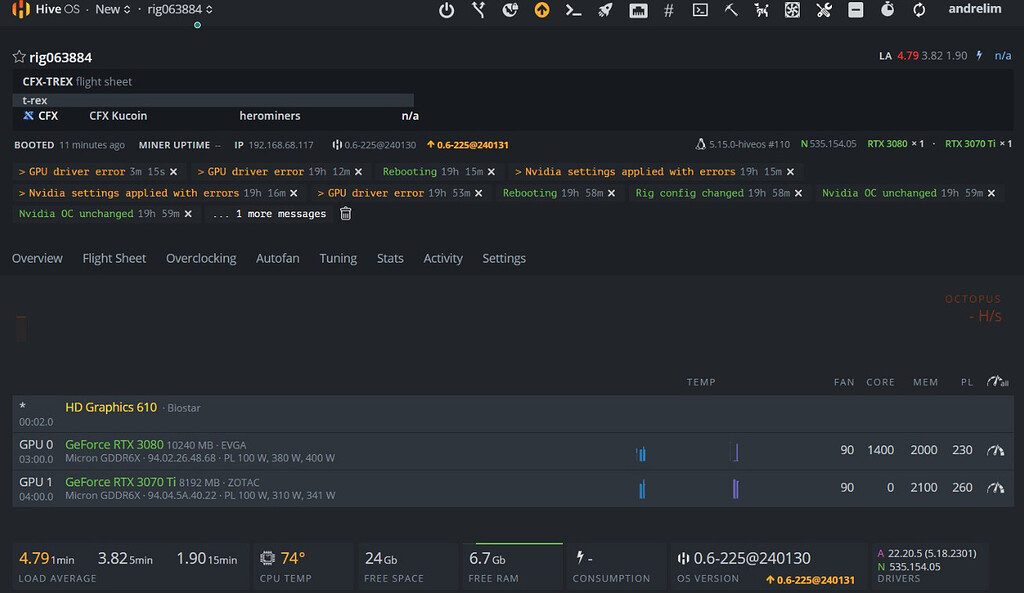Dismiss Rebooting 19h 15m message
The image size is (1024, 593).
(491, 172)
